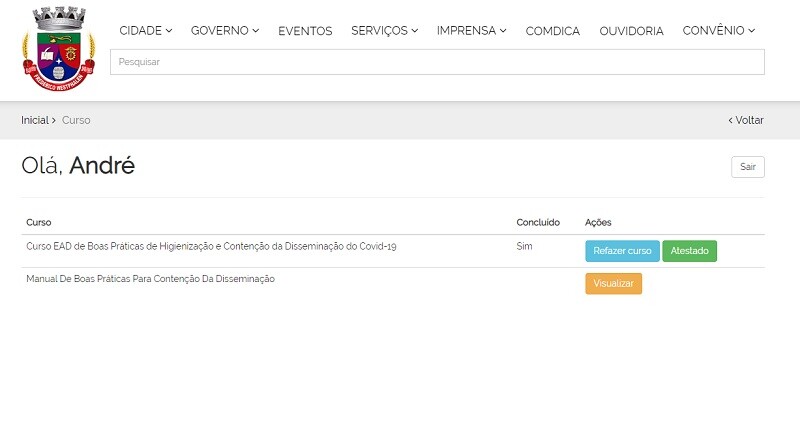Click the Sim completed value
The image size is (800, 428).
pyautogui.click(x=524, y=246)
